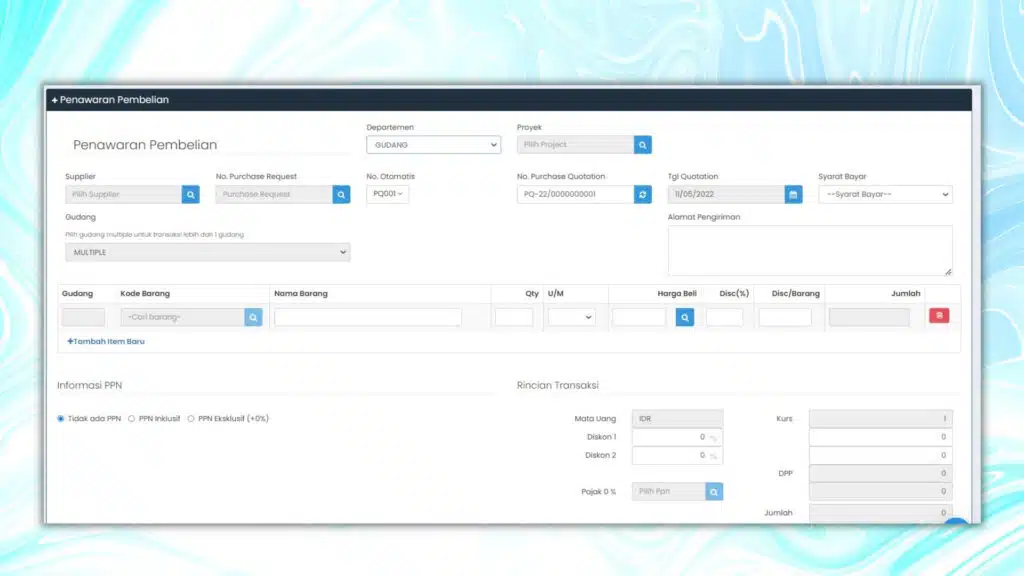Click Tambah Item Baru link

click(106, 342)
